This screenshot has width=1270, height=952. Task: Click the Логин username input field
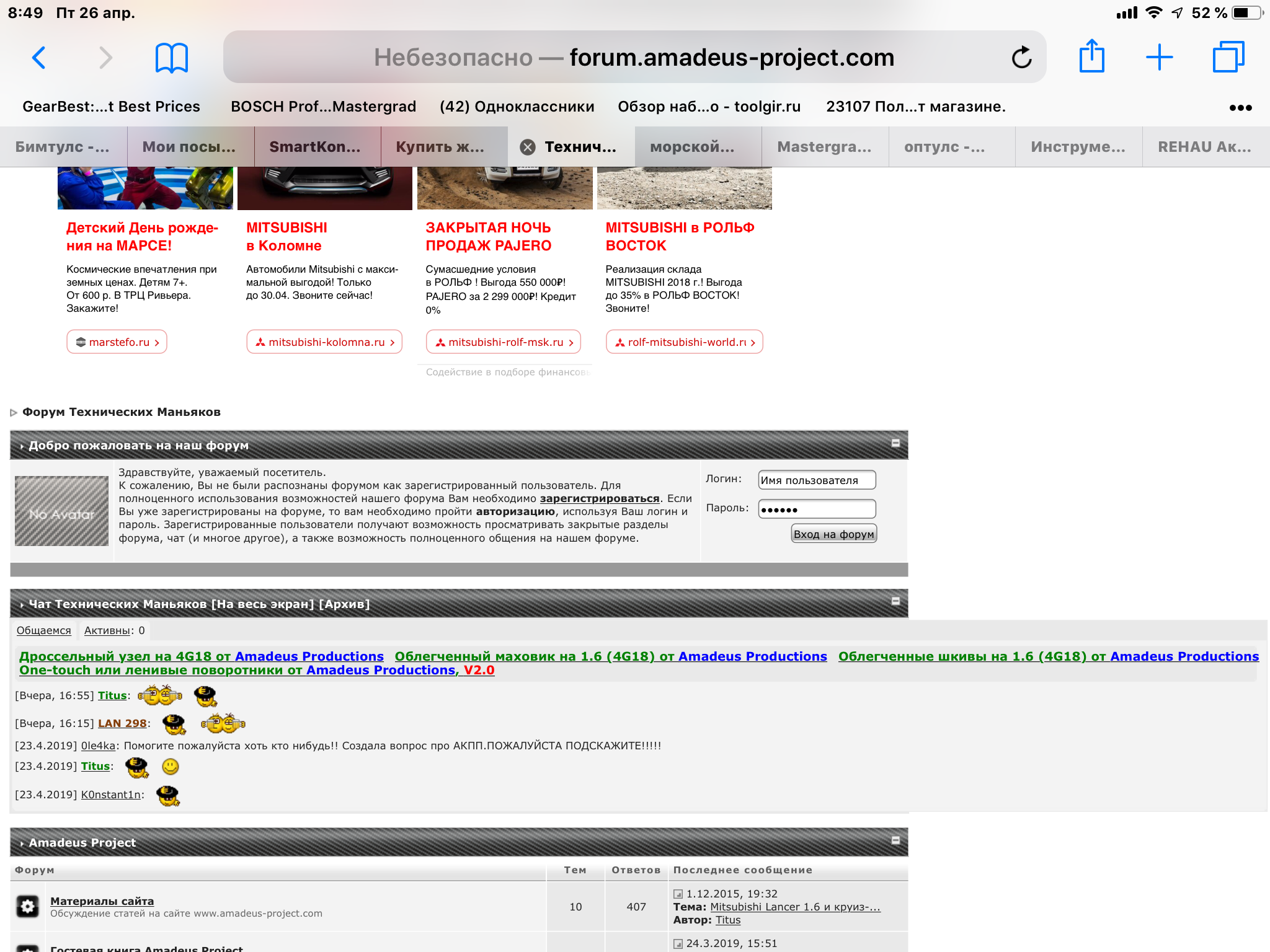pyautogui.click(x=816, y=480)
